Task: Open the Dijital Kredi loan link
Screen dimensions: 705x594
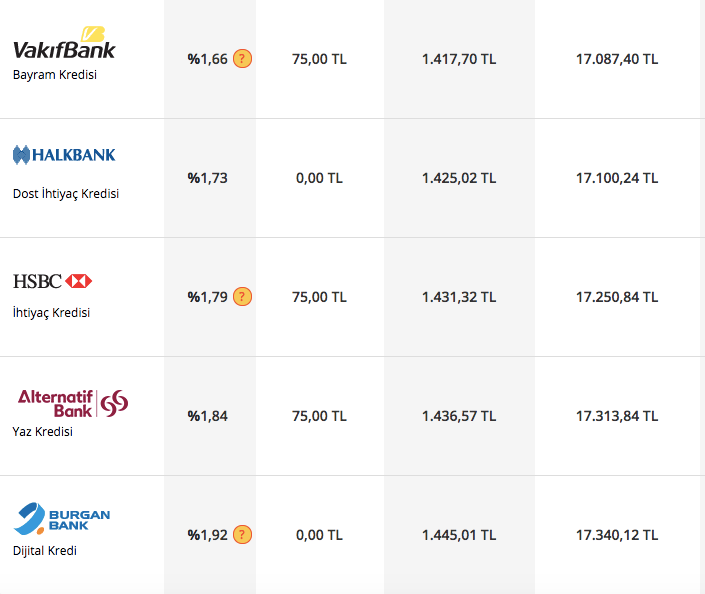Action: pos(45,551)
